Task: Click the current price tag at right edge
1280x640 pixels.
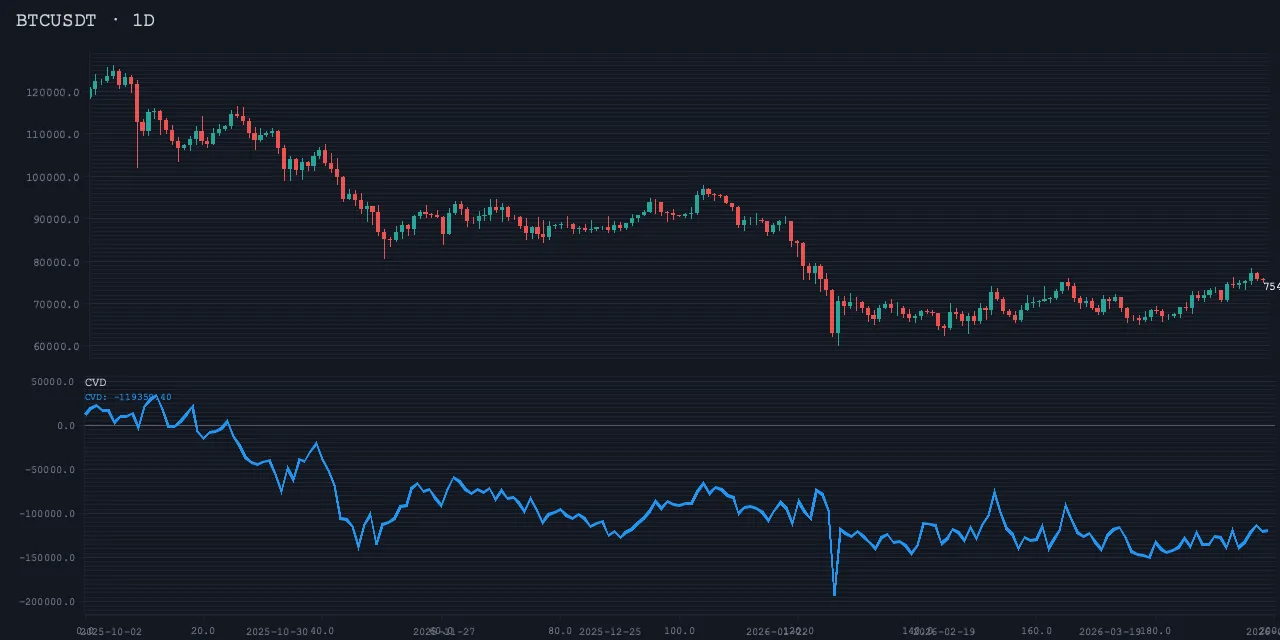Action: tap(1270, 287)
